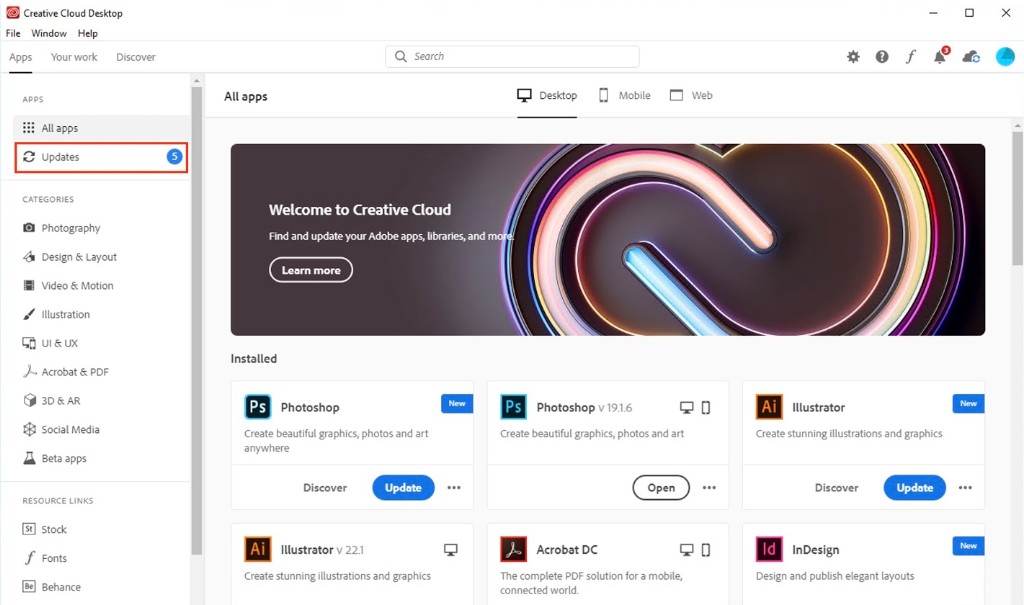Open more options for new Illustrator card
This screenshot has height=605, width=1024.
click(965, 487)
